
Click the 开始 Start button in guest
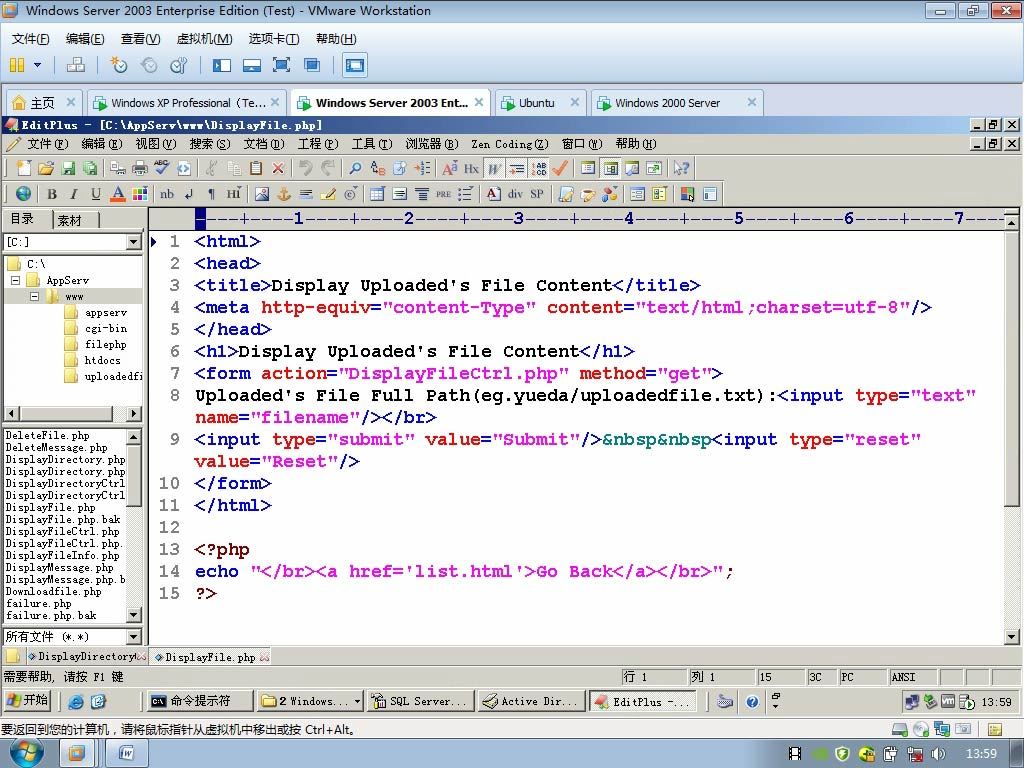click(x=27, y=701)
